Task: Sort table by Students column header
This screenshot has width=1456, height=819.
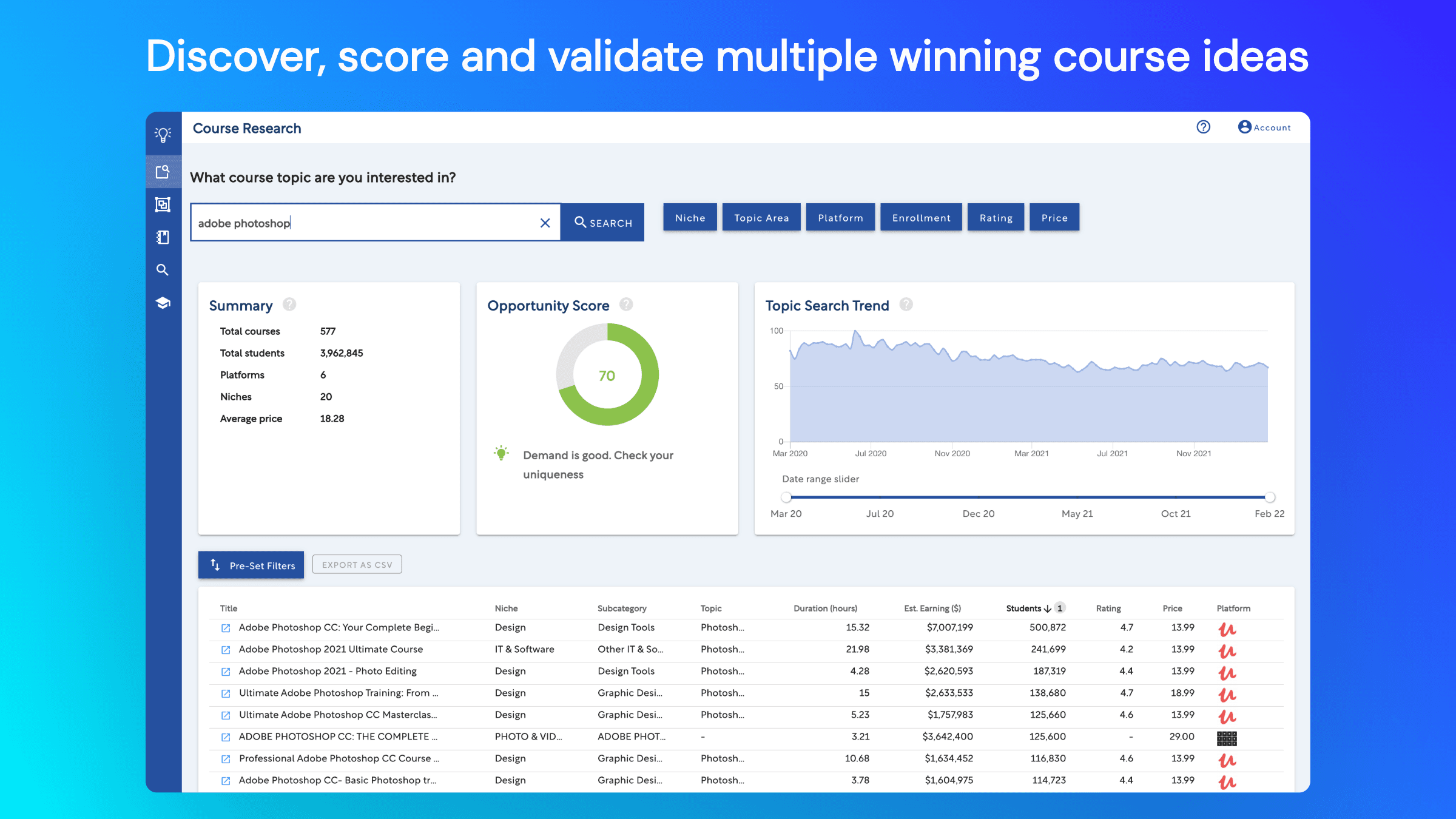Action: (1023, 608)
